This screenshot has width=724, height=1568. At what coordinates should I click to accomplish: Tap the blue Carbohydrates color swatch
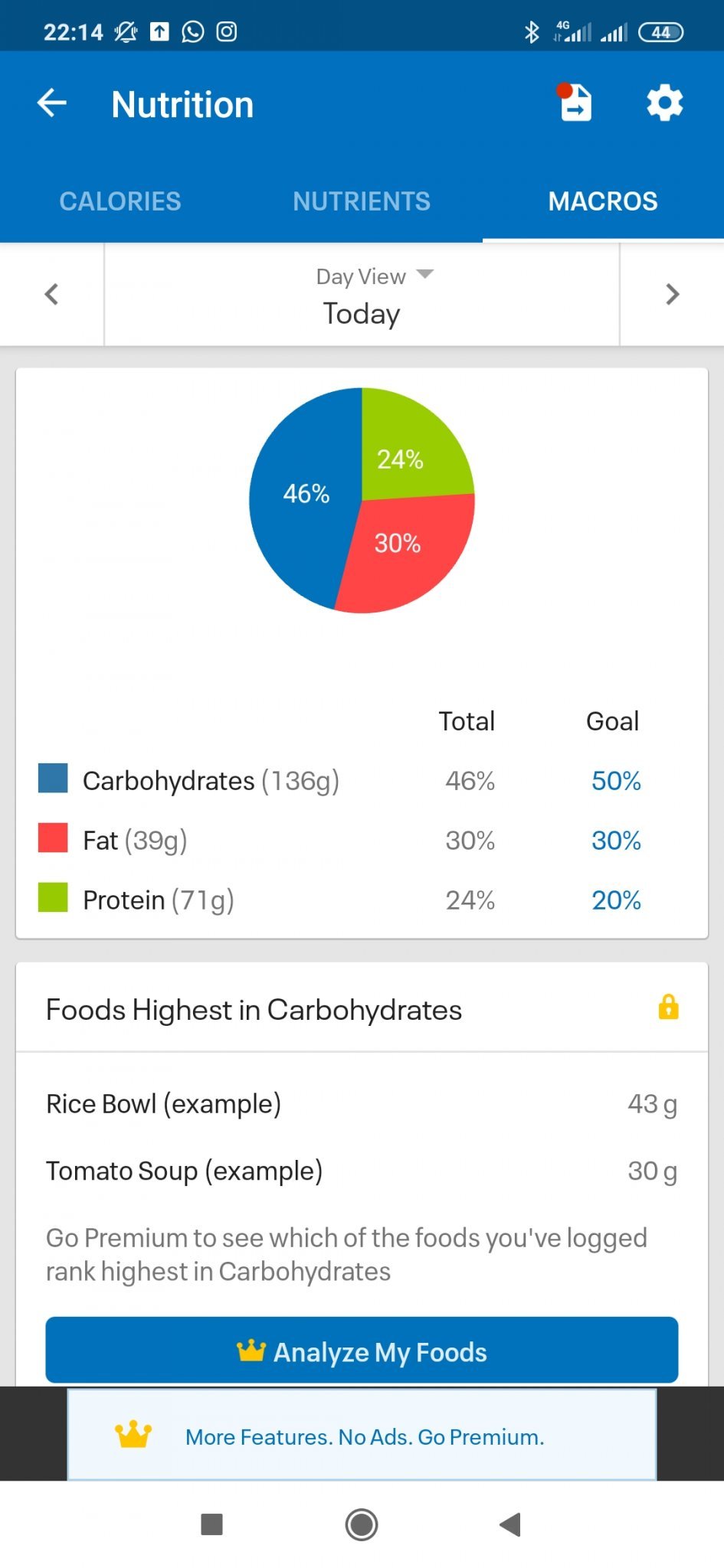[53, 779]
